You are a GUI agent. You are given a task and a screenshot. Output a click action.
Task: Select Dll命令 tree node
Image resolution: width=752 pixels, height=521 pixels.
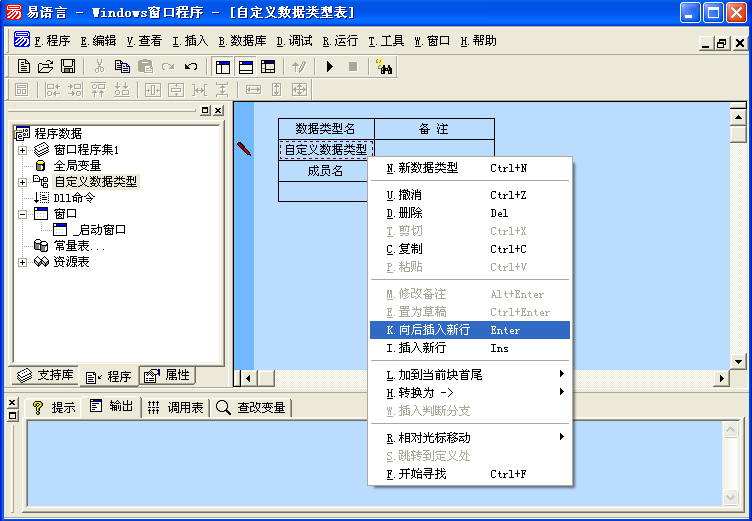tap(74, 197)
